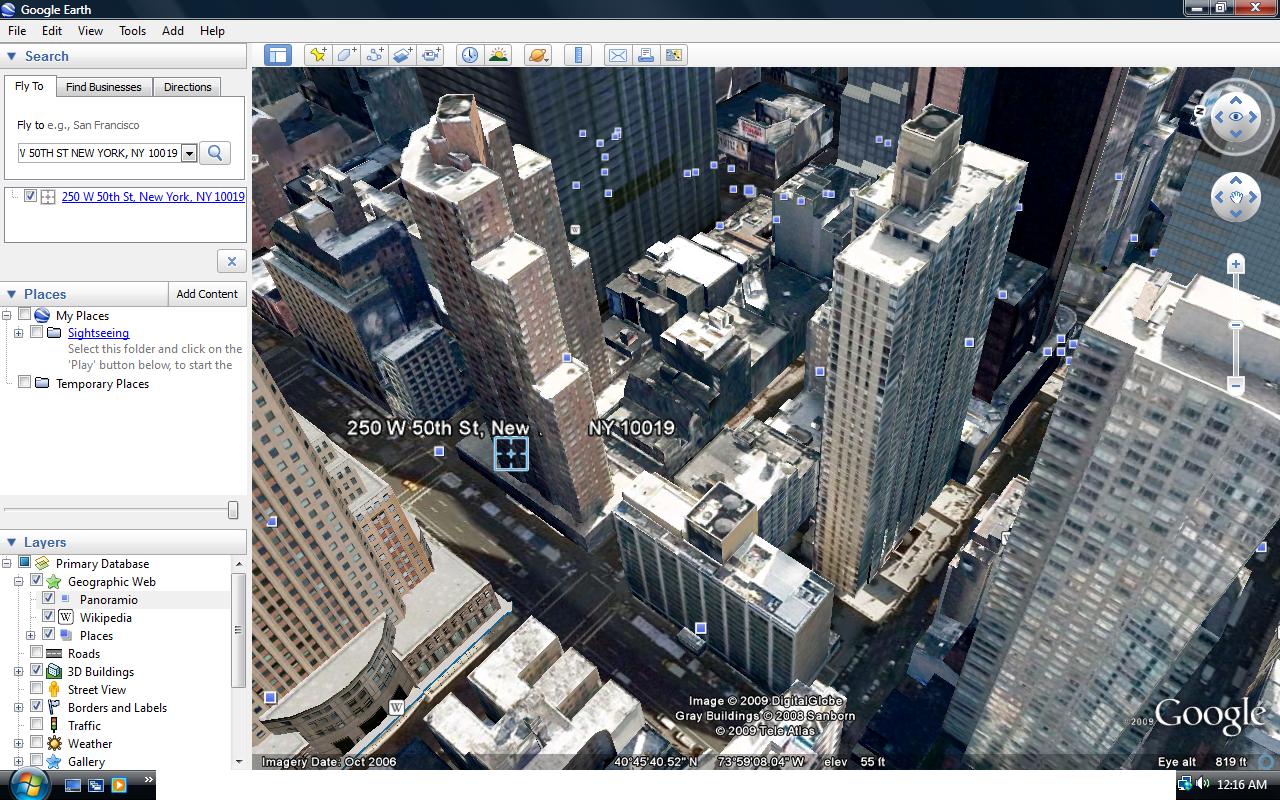Click the Move joystick hand control

coord(1236,197)
